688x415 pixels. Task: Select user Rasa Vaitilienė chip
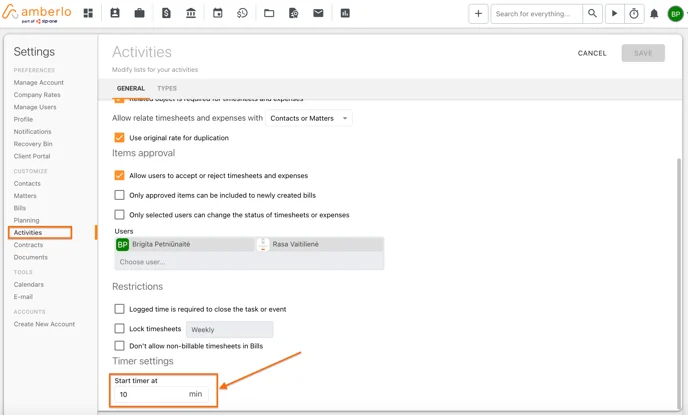pyautogui.click(x=319, y=244)
